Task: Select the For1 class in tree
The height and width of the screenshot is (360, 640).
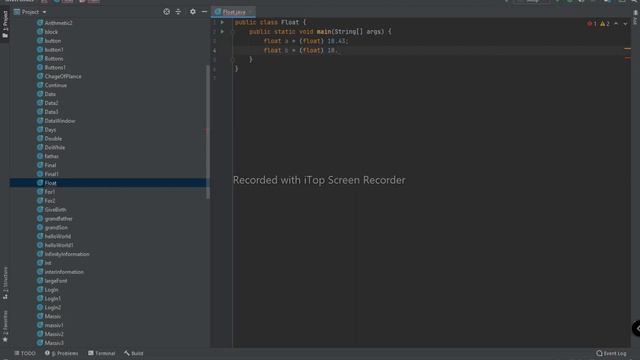Action: (x=46, y=192)
